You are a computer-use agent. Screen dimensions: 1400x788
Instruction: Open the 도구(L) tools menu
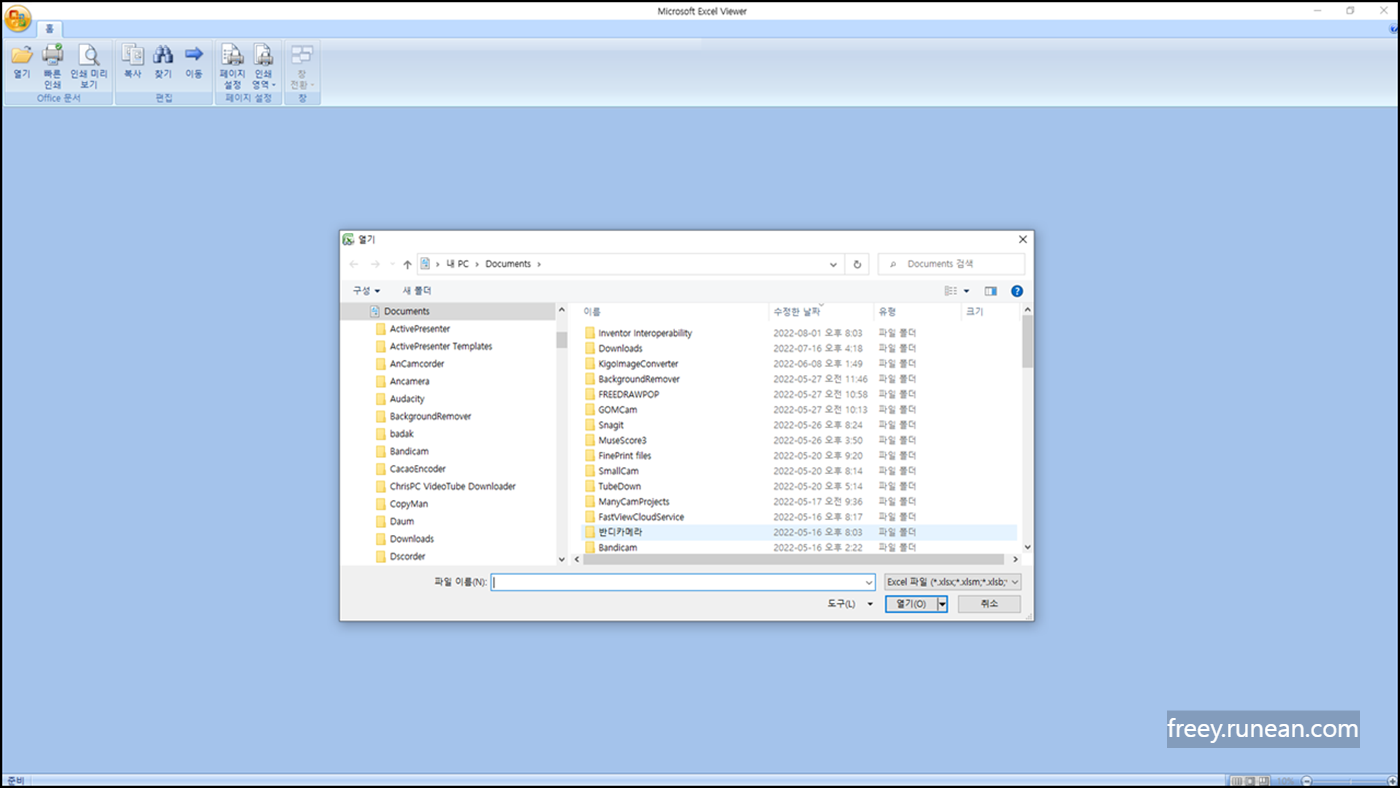(x=850, y=604)
